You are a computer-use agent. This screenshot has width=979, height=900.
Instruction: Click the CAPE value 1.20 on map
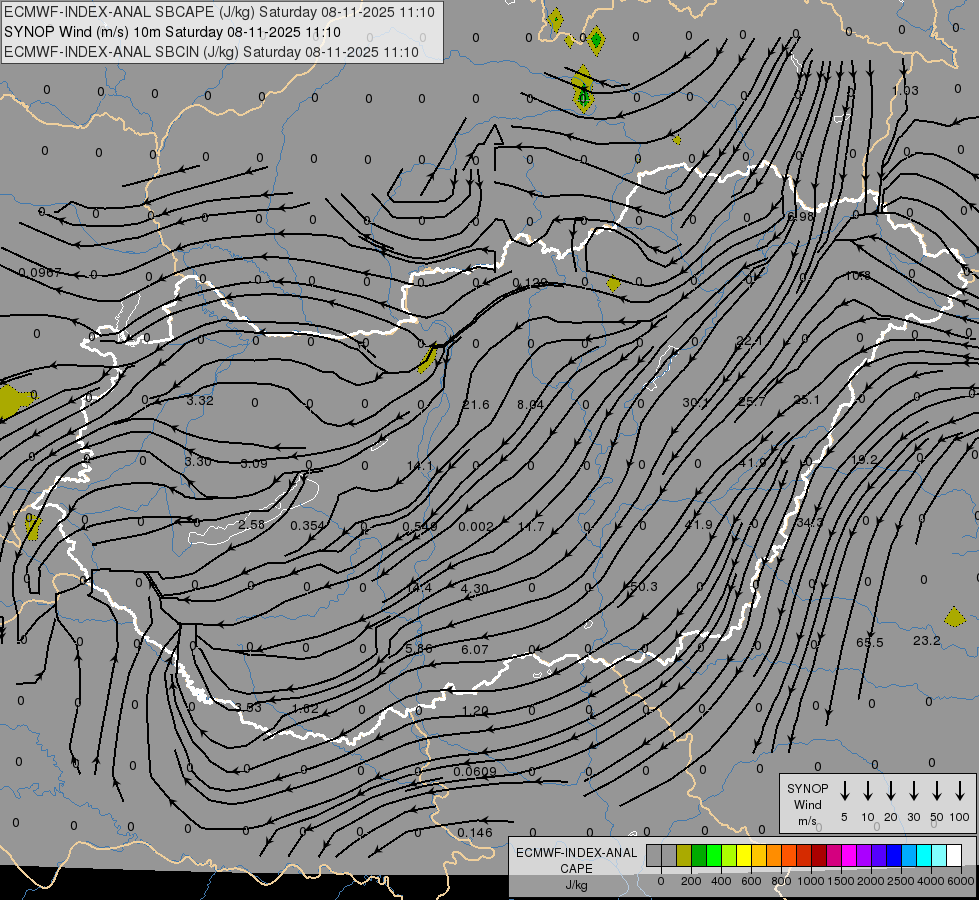pos(475,711)
